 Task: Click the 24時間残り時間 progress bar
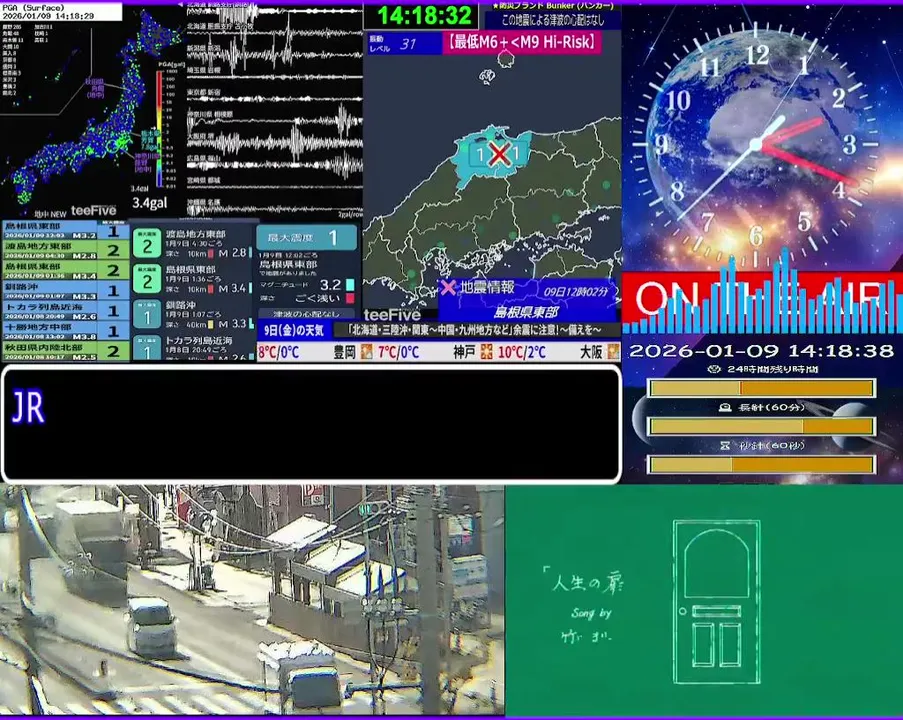click(762, 388)
